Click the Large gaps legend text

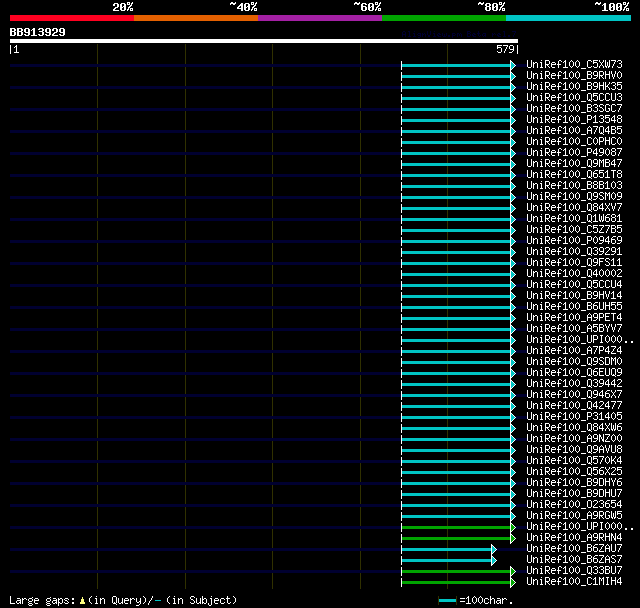(x=123, y=600)
